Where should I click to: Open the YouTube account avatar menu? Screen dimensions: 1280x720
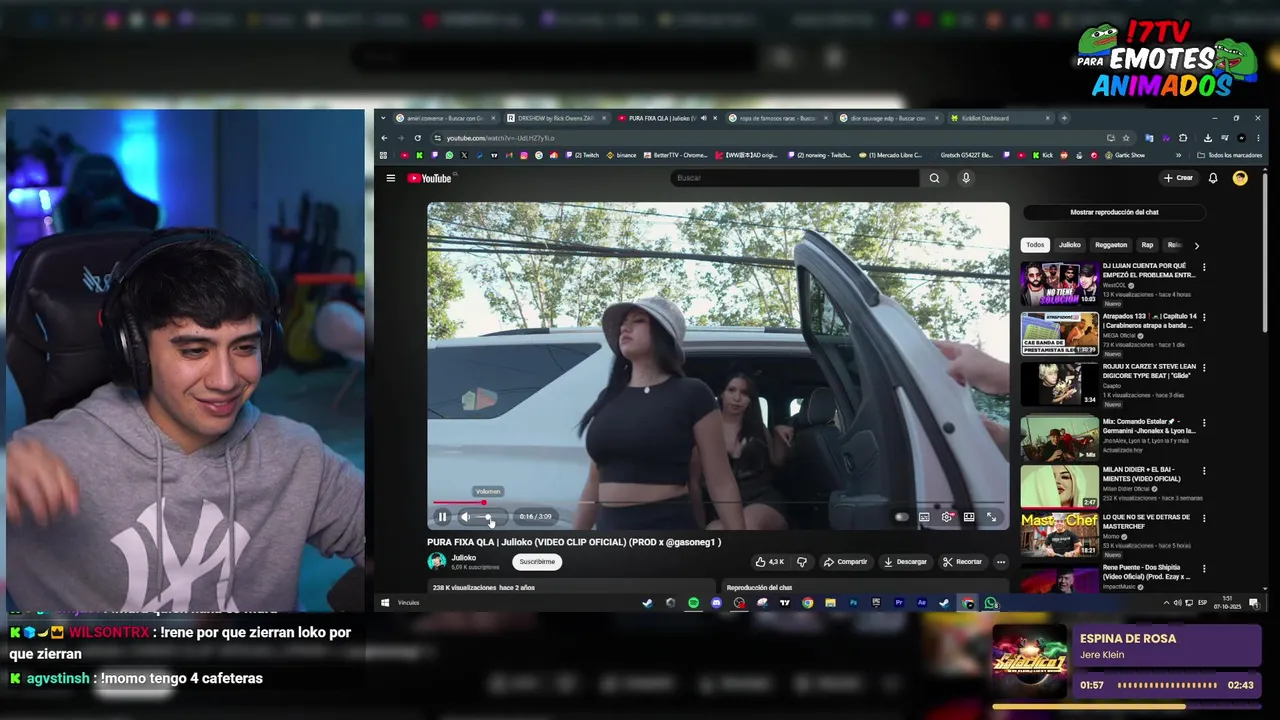(1240, 178)
